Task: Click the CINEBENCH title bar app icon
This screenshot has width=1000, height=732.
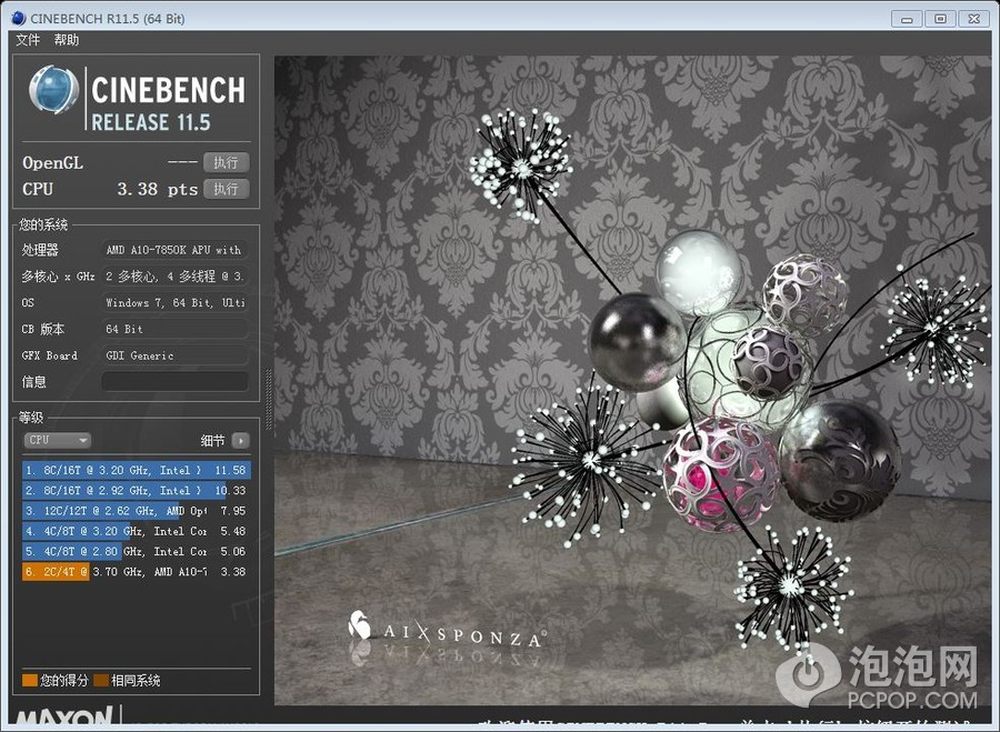Action: point(18,18)
